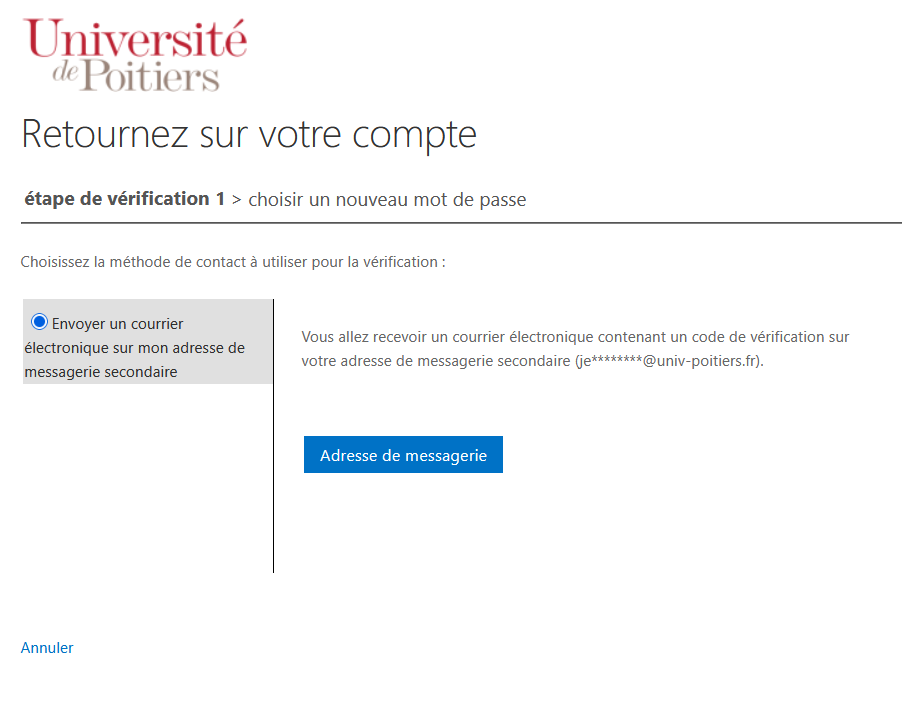Click the 'Retournez sur votre compte' heading
Screen dimensions: 902x717
[249, 135]
